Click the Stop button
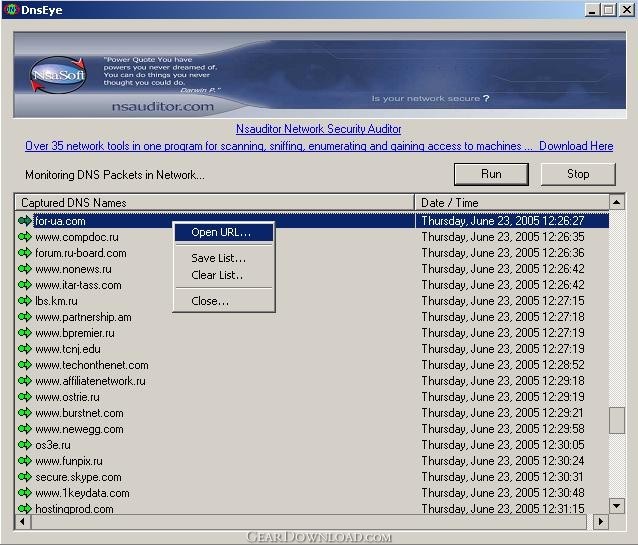 (578, 174)
